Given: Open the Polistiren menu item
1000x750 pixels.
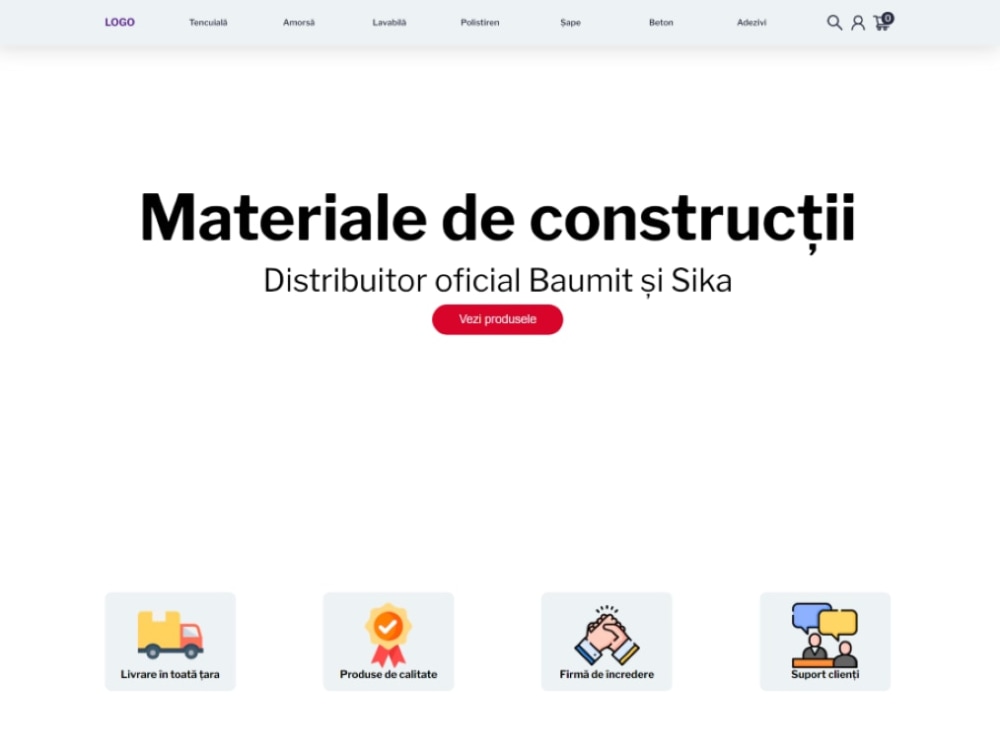Looking at the screenshot, I should coord(480,22).
